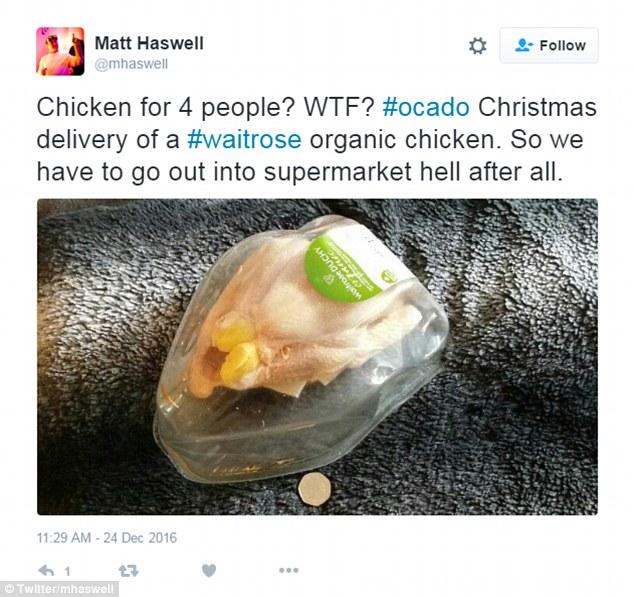
Task: Click the Twitter/mhaswell credit watermark
Action: [59, 589]
